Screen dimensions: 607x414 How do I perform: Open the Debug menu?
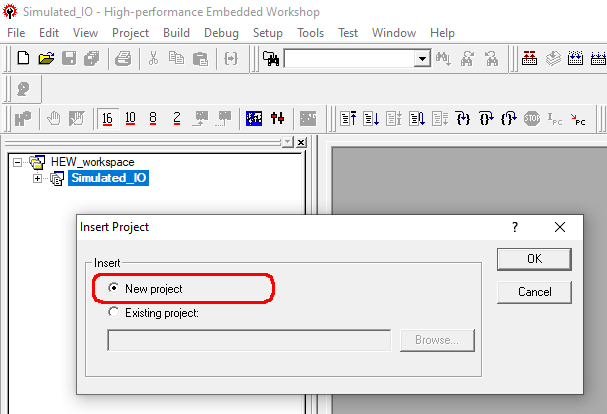click(x=221, y=33)
